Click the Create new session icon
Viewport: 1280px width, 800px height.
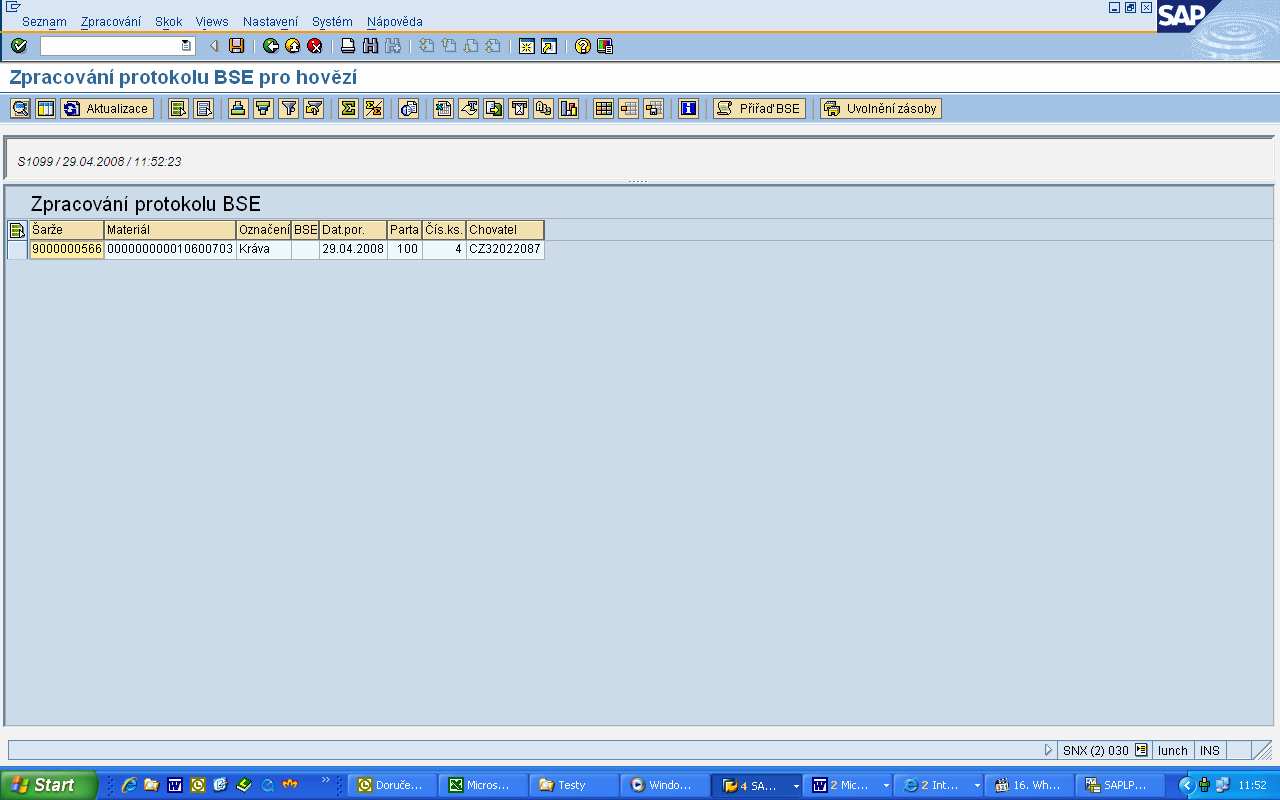526,46
